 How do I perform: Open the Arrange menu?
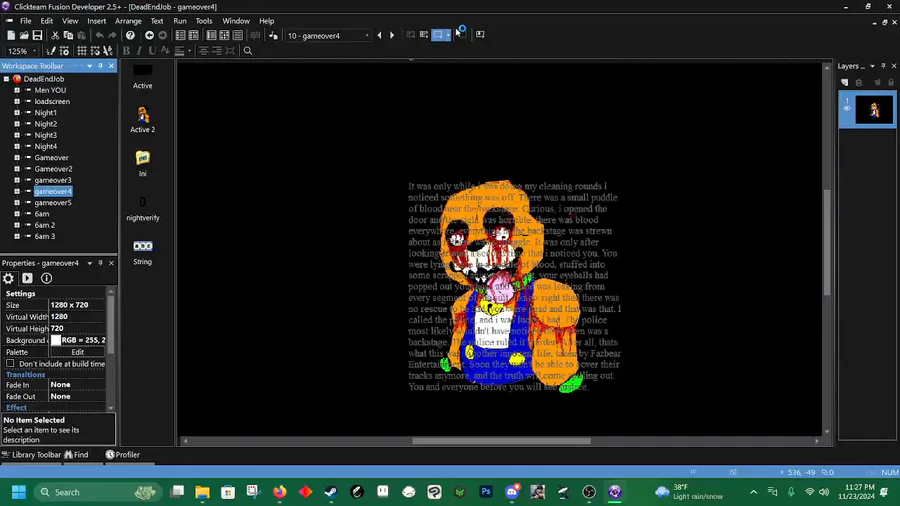[128, 21]
